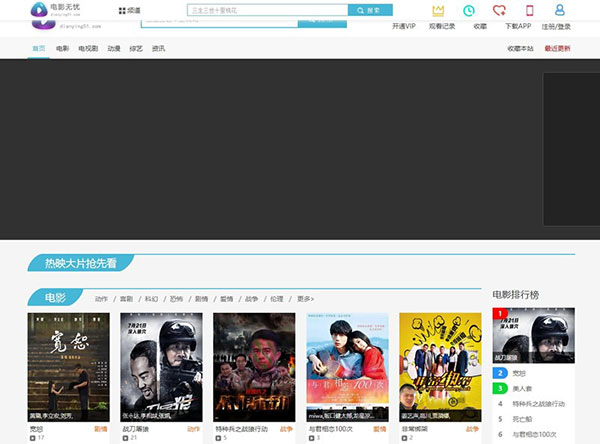Screen dimensions: 600x444
Task: Click the heart favorites icon
Action: coord(499,10)
